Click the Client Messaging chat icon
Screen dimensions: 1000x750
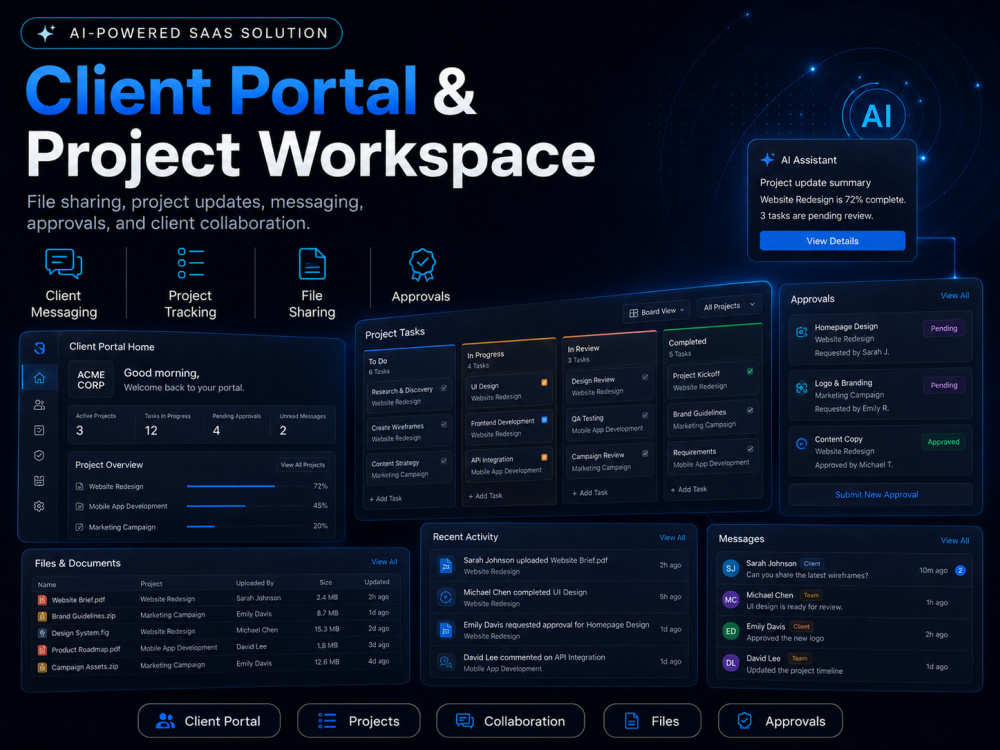[63, 263]
